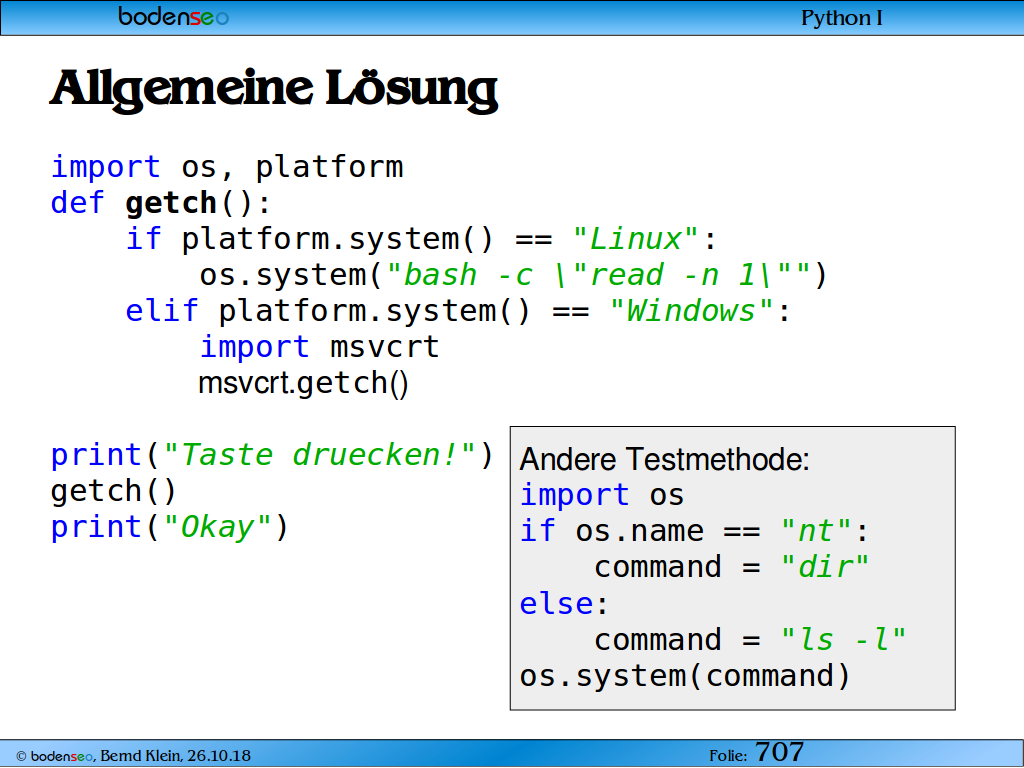Viewport: 1024px width, 768px height.
Task: Click the 'import msvcrt' line
Action: click(319, 347)
